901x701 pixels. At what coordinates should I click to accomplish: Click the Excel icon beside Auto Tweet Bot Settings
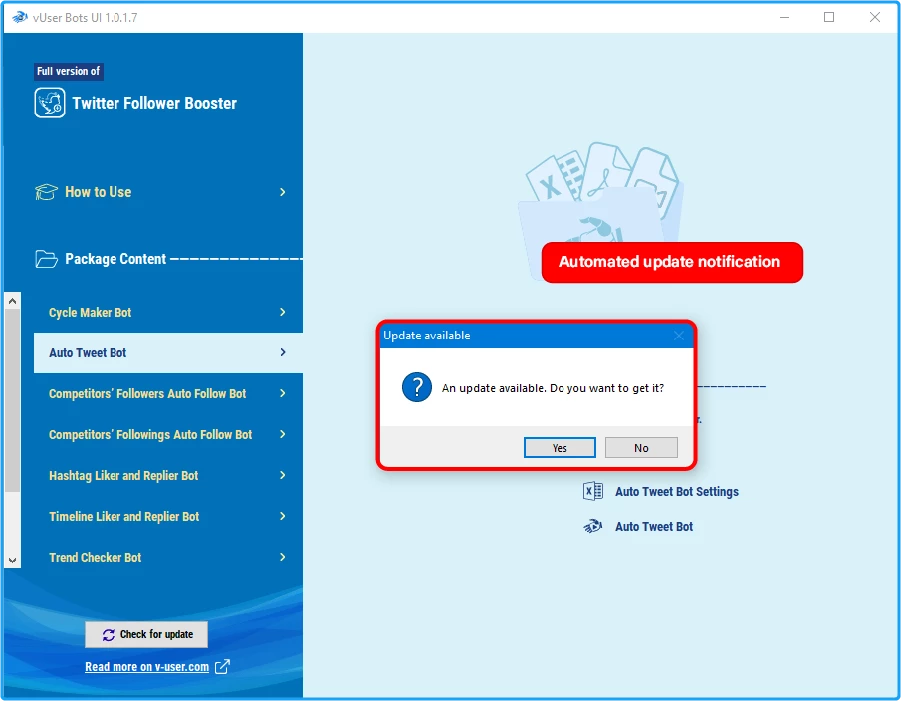point(592,491)
